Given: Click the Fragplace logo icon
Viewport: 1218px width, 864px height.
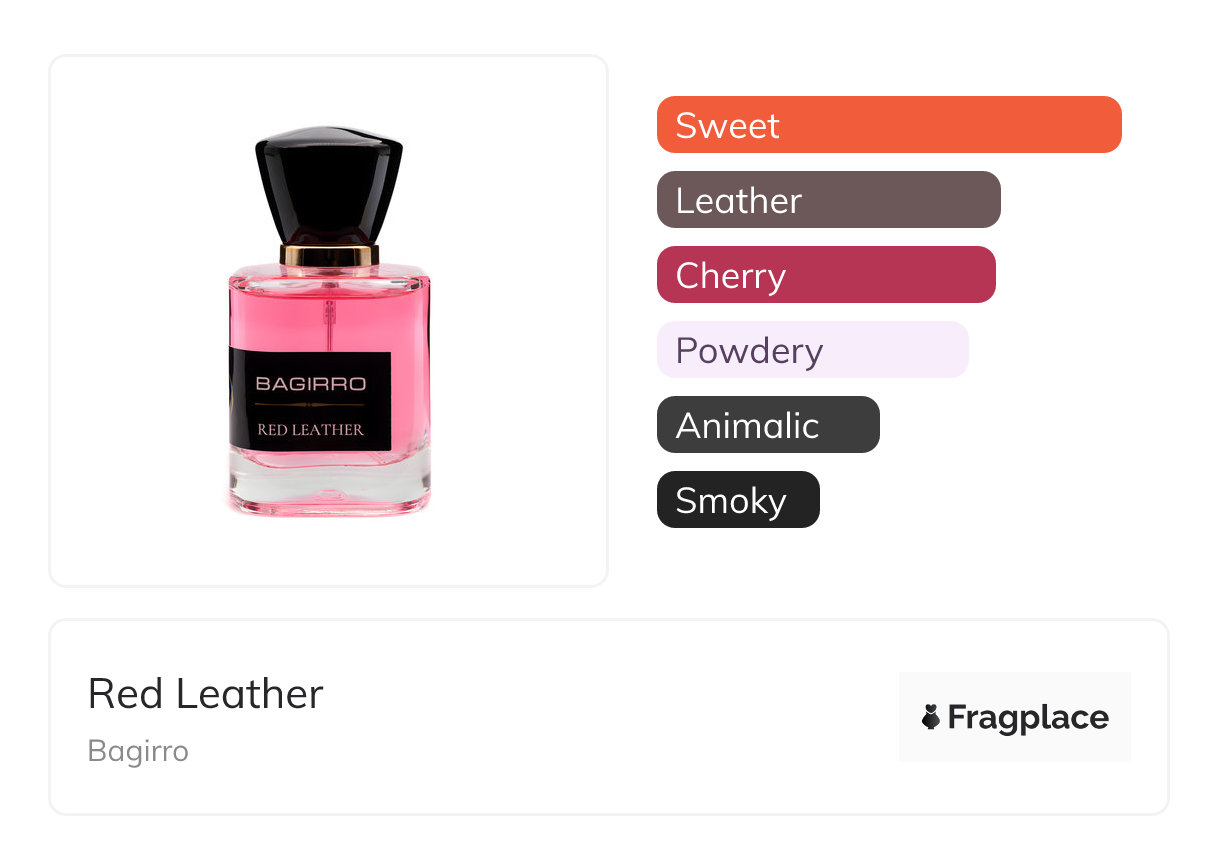Looking at the screenshot, I should pos(931,717).
